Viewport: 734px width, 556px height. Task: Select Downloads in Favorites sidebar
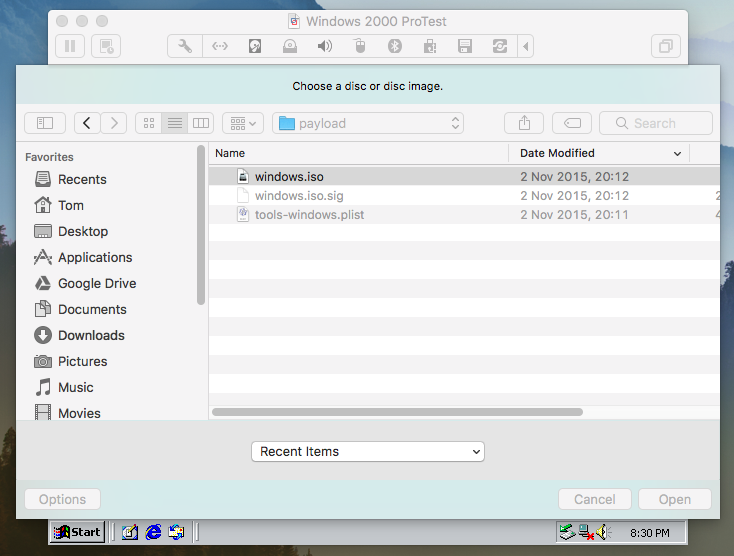(91, 335)
